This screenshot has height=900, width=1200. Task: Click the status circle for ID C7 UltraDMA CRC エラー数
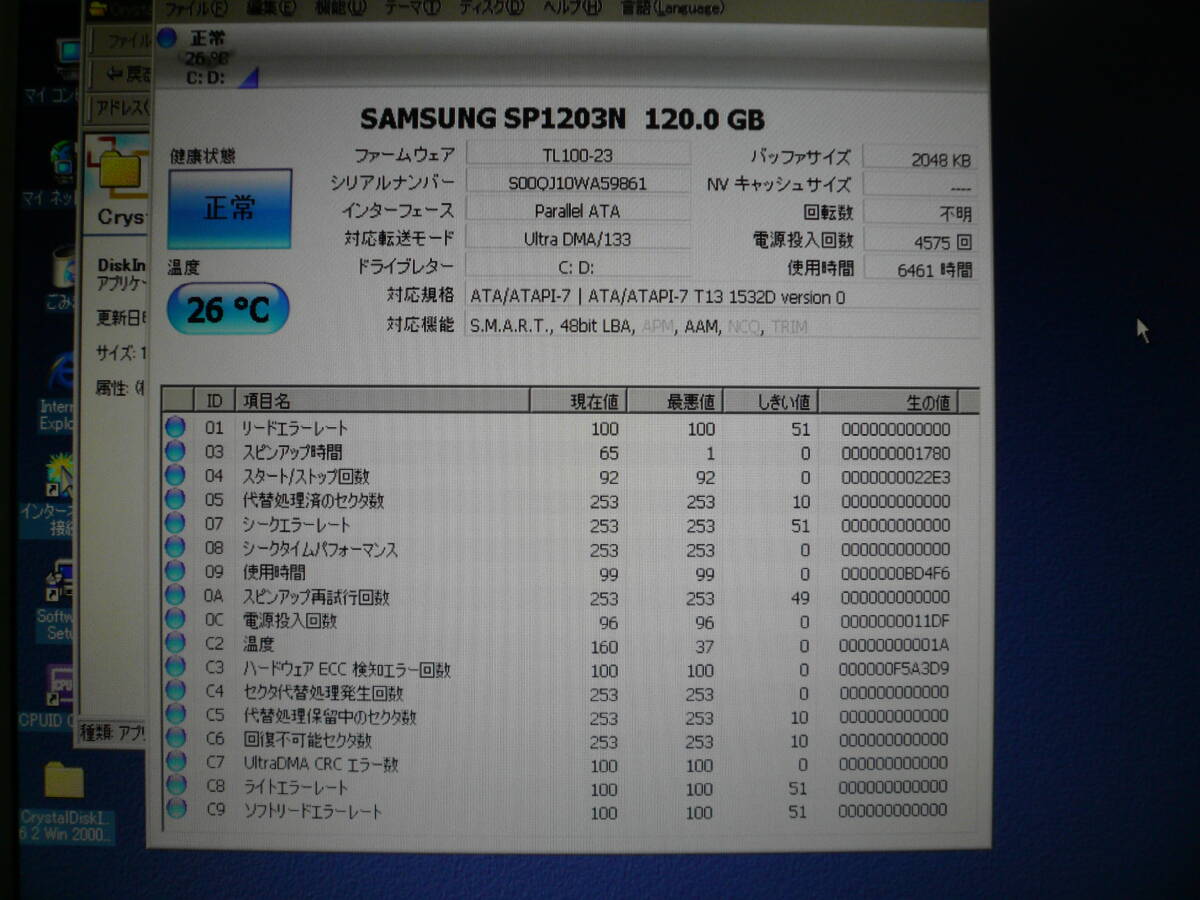pyautogui.click(x=176, y=762)
